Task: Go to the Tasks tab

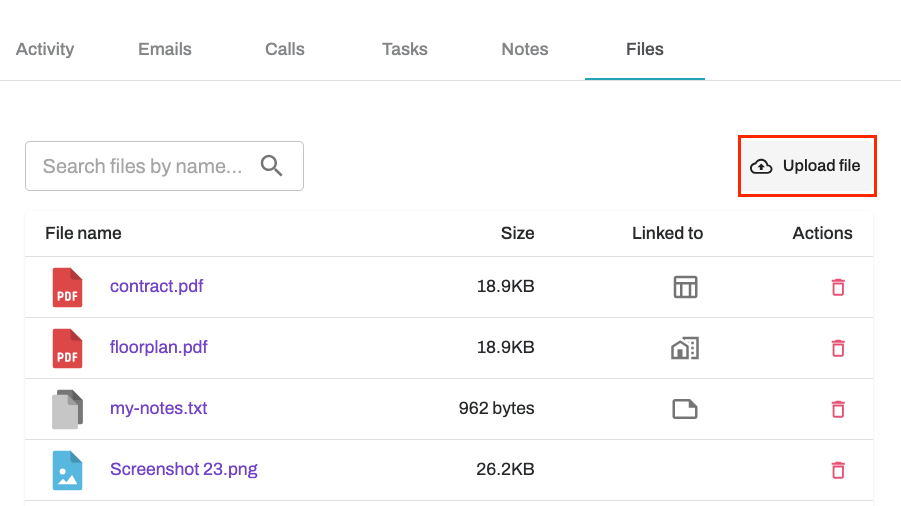Action: [405, 49]
